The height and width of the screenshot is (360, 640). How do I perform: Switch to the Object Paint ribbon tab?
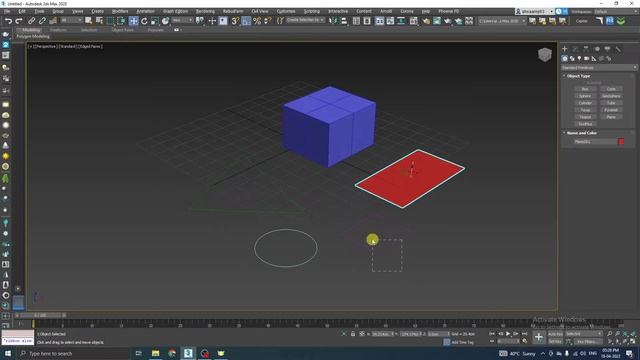click(122, 30)
